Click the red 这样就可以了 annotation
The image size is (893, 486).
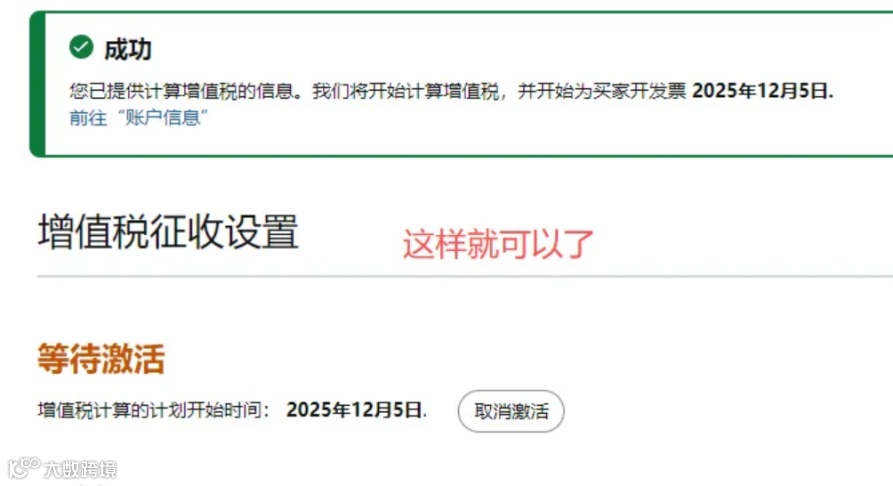498,244
